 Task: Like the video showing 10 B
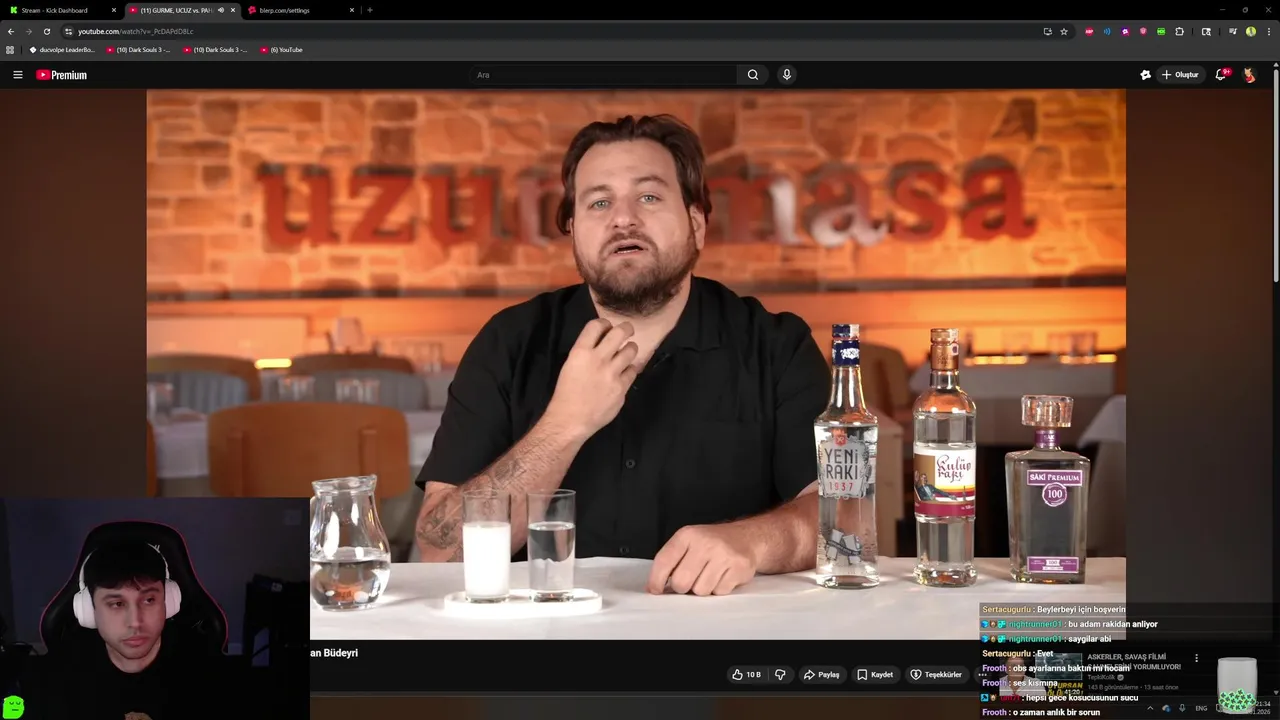(x=746, y=675)
